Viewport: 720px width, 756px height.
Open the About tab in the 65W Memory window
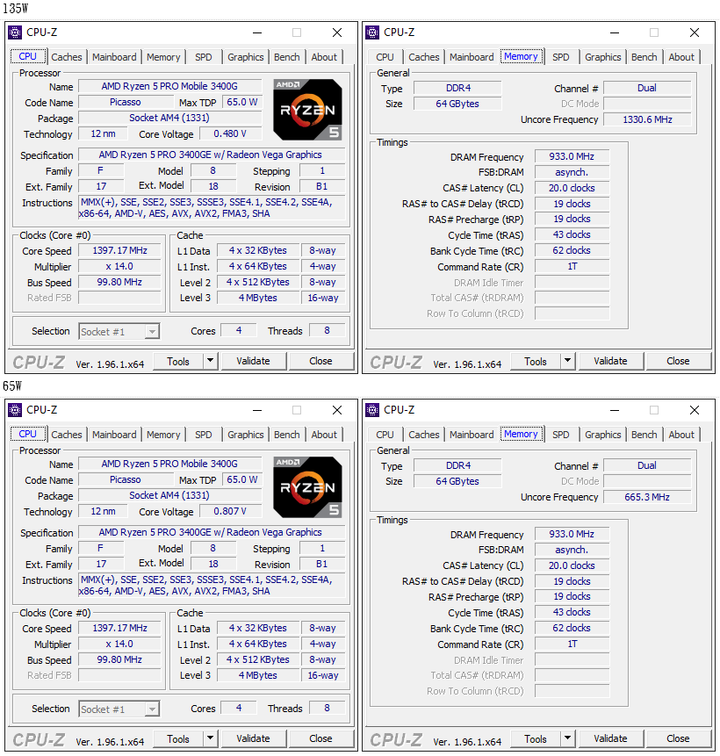pos(681,434)
